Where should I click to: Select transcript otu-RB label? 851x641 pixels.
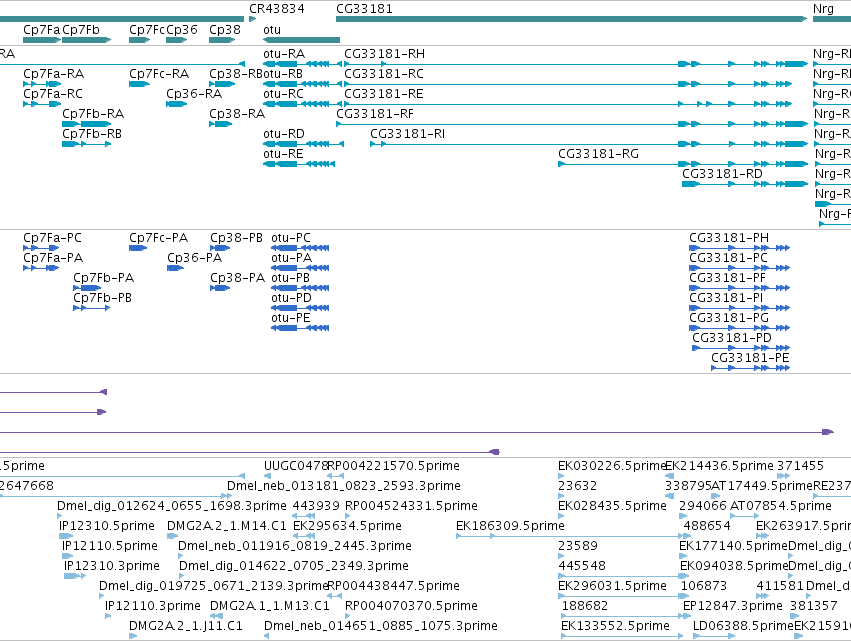pyautogui.click(x=283, y=74)
